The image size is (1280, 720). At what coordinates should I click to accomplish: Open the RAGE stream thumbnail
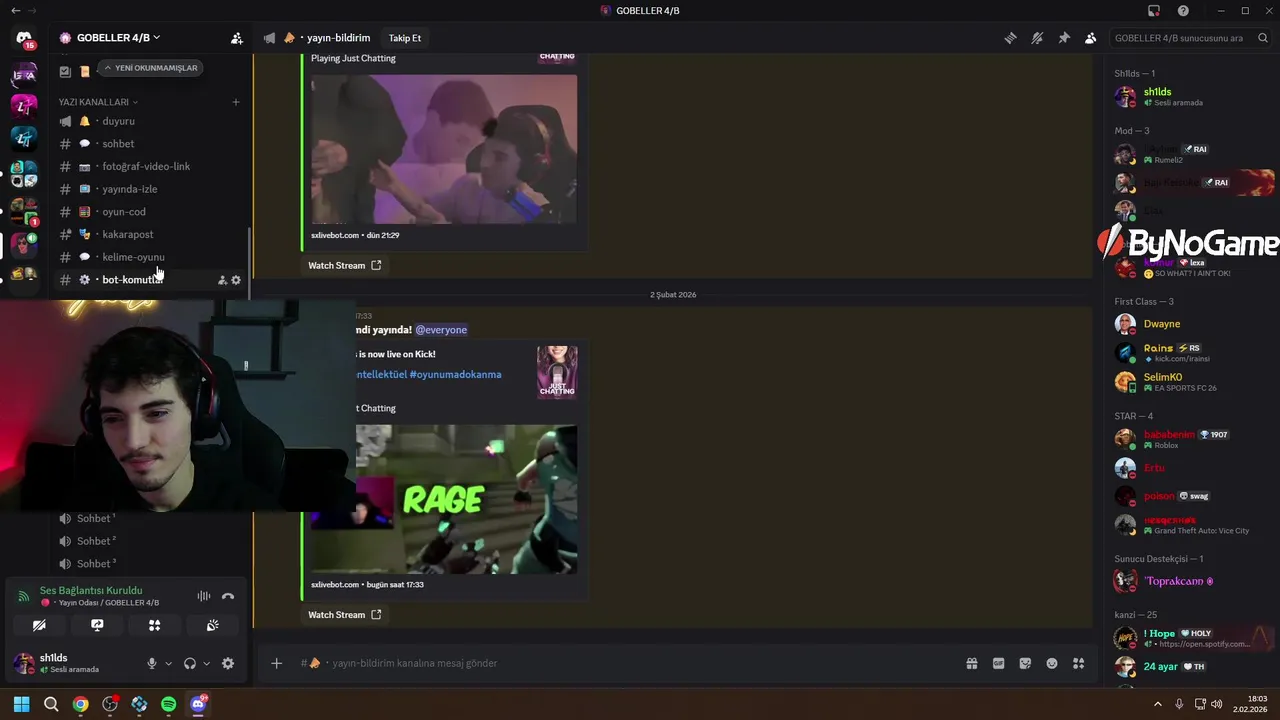(x=466, y=499)
